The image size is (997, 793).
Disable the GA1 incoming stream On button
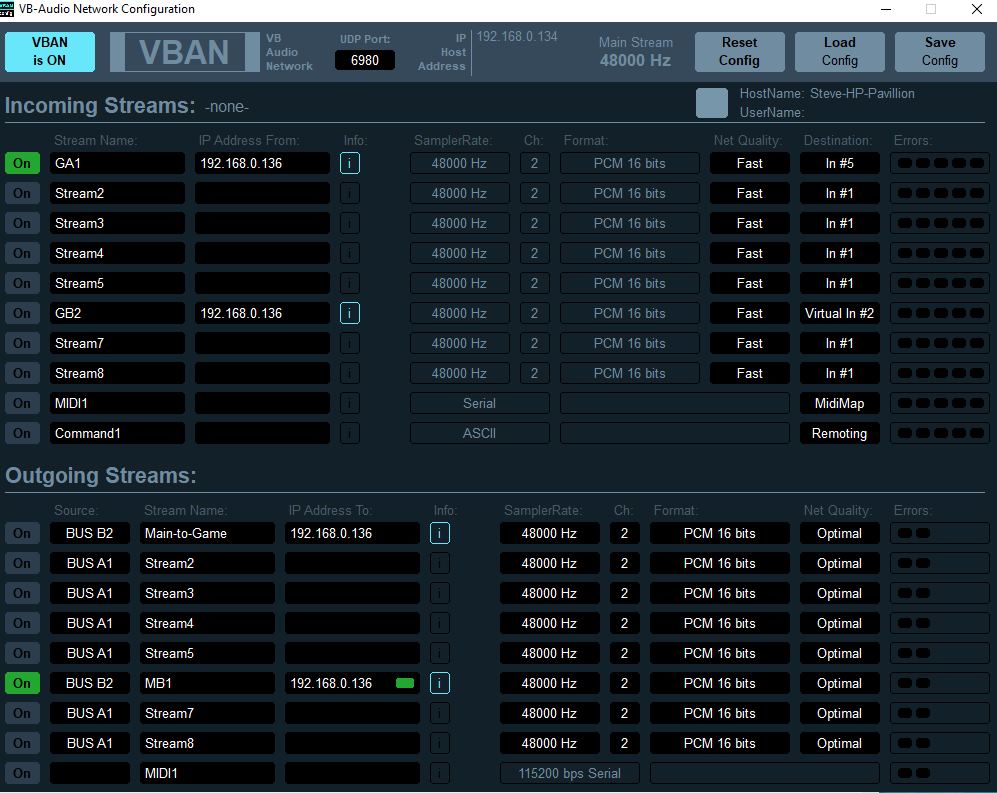[x=22, y=163]
